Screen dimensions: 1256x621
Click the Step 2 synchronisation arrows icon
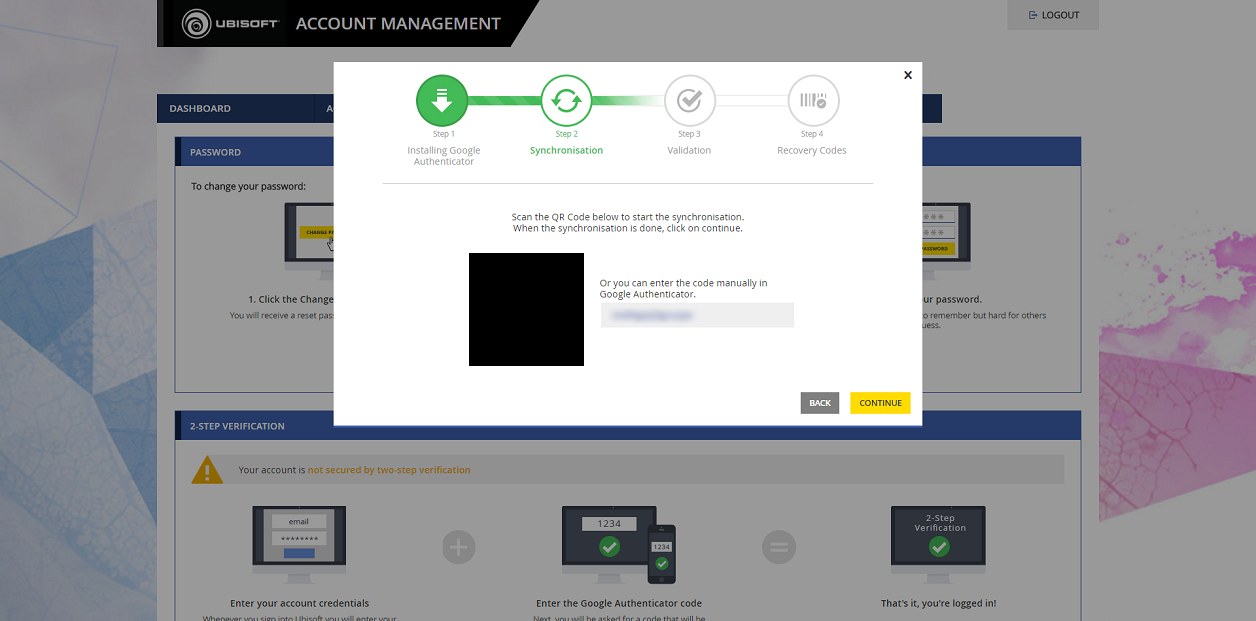point(566,101)
